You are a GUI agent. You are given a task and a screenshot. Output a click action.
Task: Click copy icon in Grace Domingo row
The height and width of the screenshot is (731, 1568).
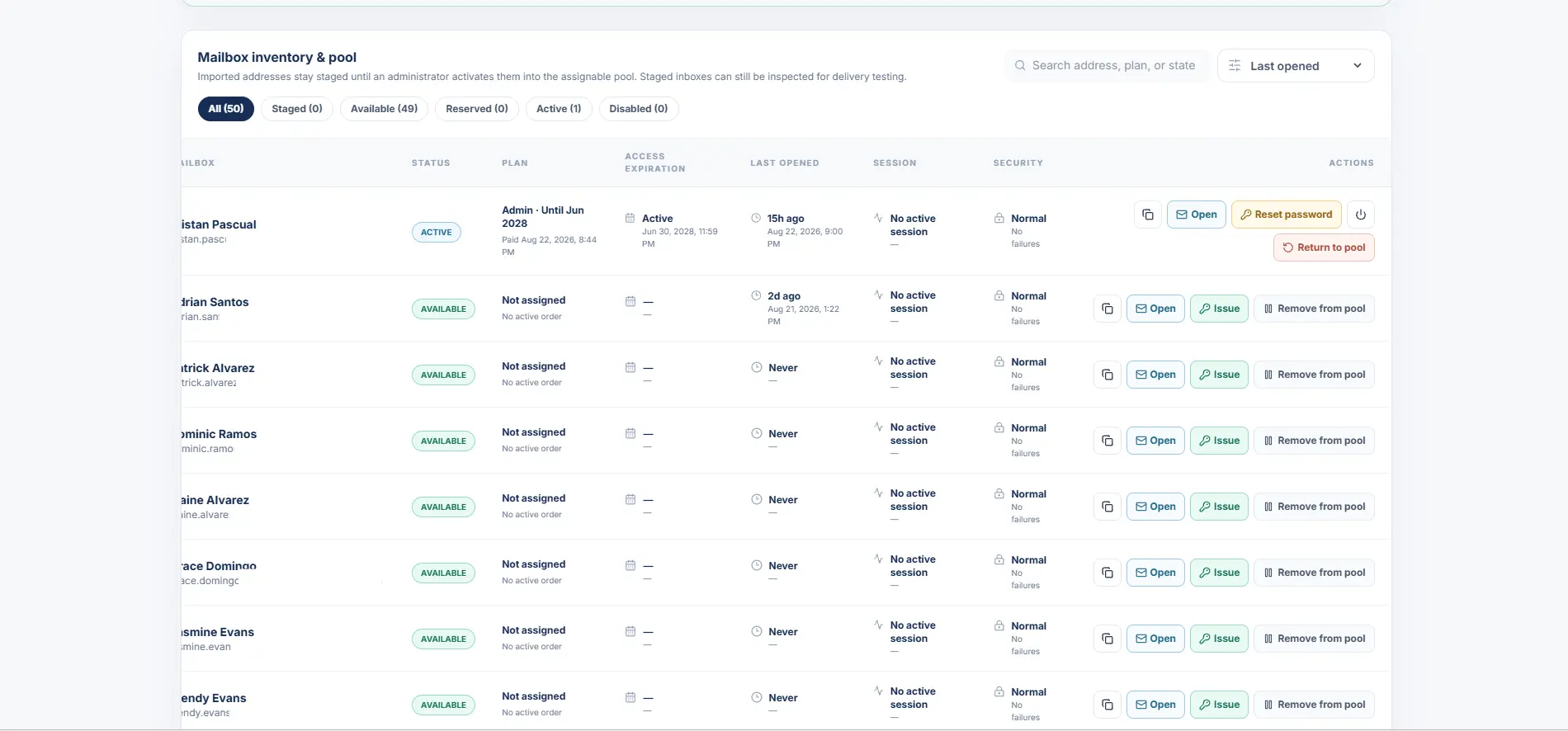point(1108,573)
